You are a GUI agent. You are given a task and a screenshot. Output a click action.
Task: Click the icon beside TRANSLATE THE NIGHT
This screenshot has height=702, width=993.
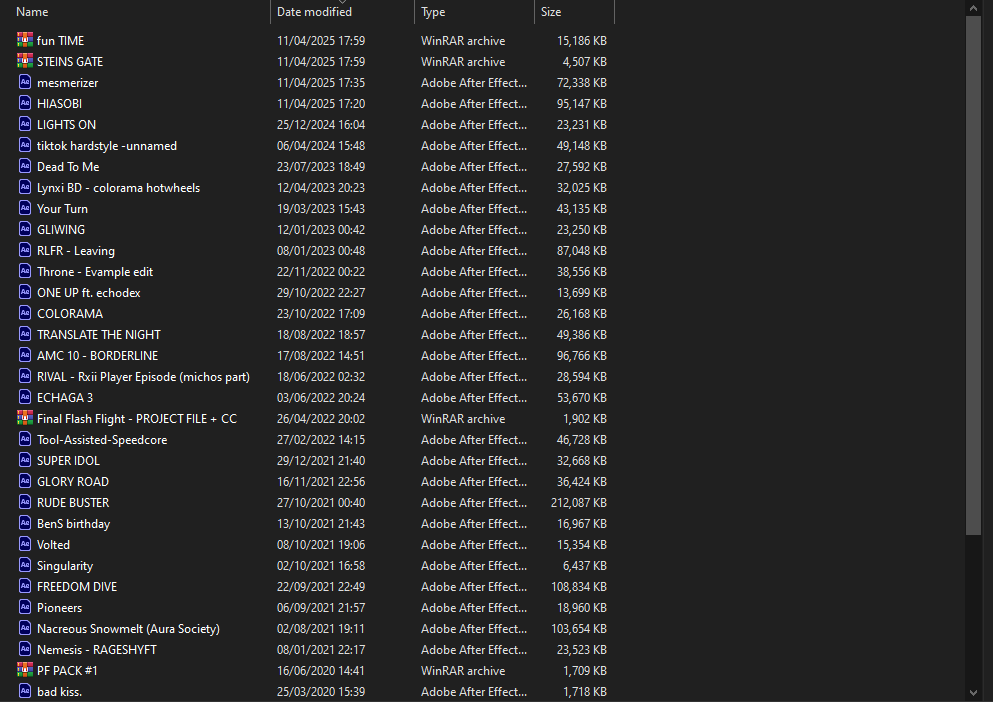click(x=25, y=334)
